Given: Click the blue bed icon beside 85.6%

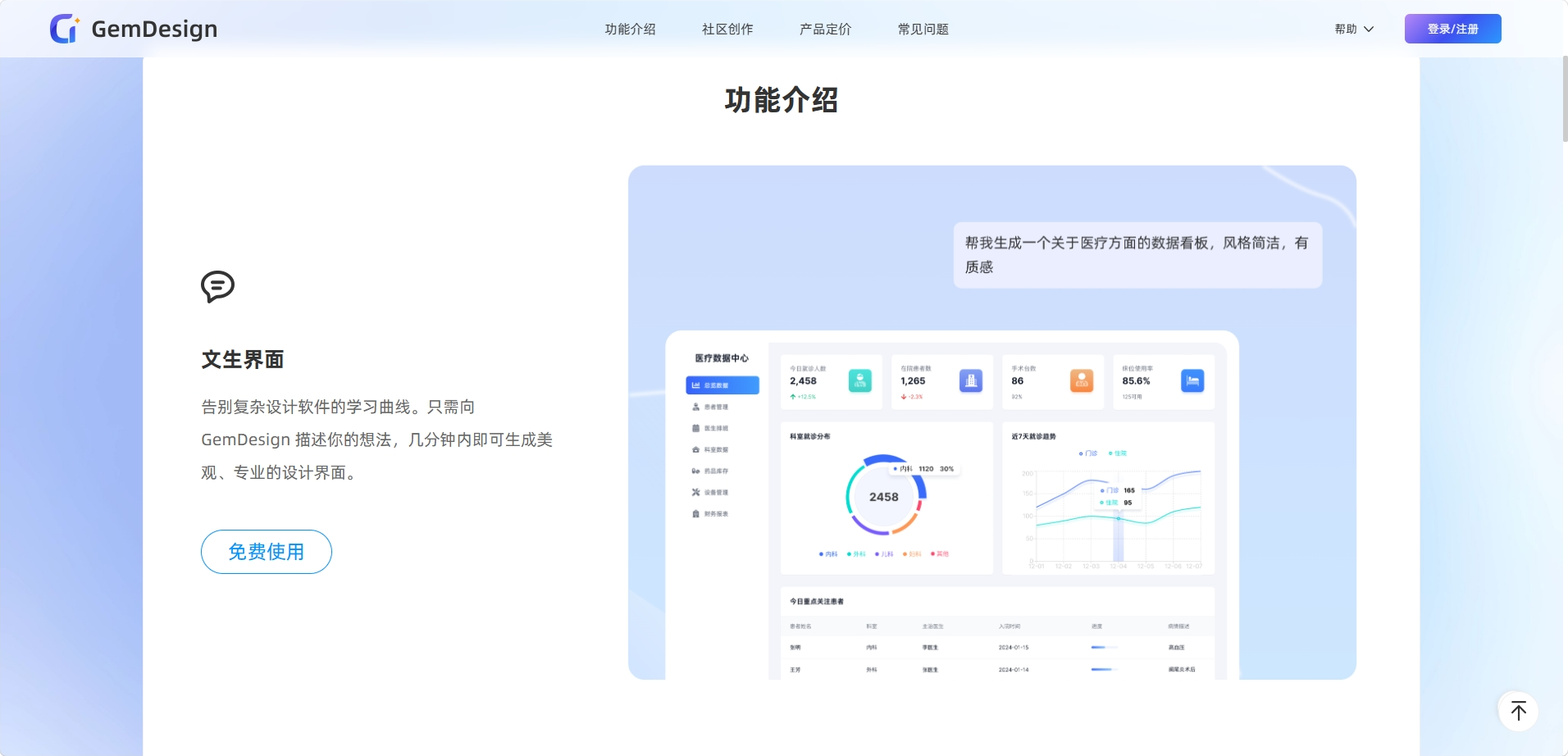Looking at the screenshot, I should coord(1192,380).
